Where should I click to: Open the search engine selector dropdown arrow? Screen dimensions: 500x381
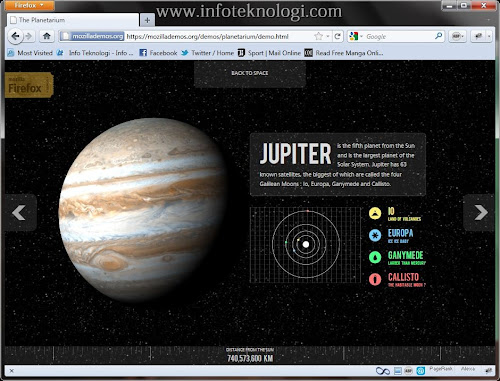361,36
